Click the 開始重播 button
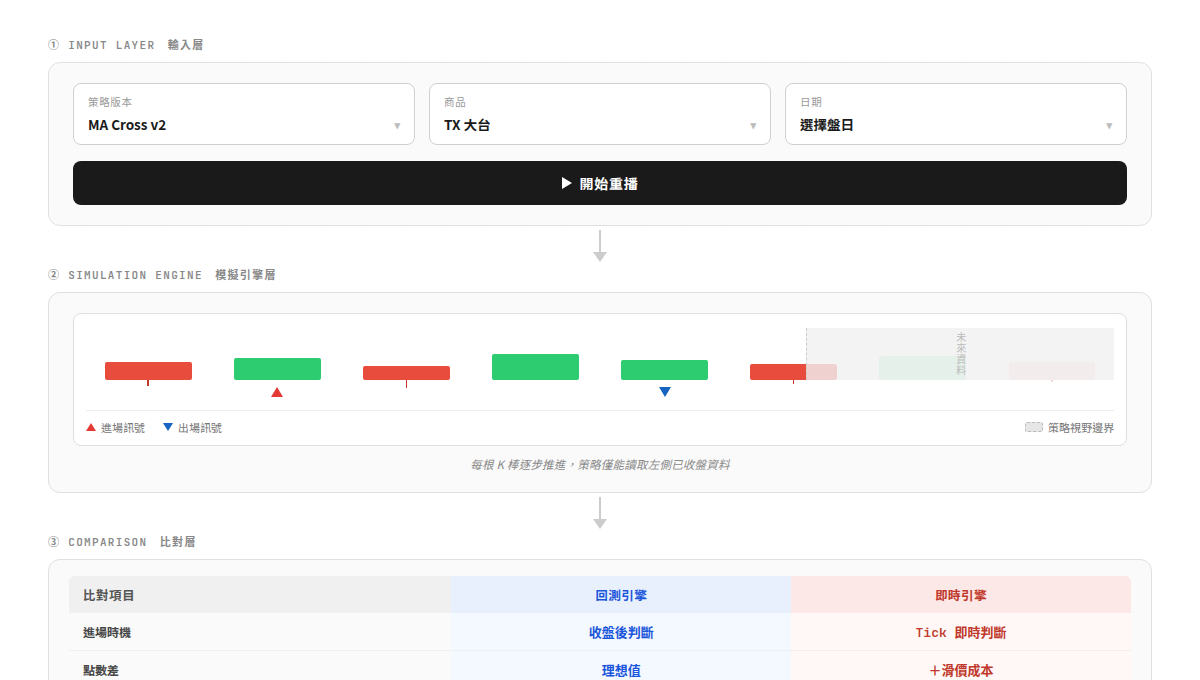Image resolution: width=1200 pixels, height=680 pixels. 600,183
